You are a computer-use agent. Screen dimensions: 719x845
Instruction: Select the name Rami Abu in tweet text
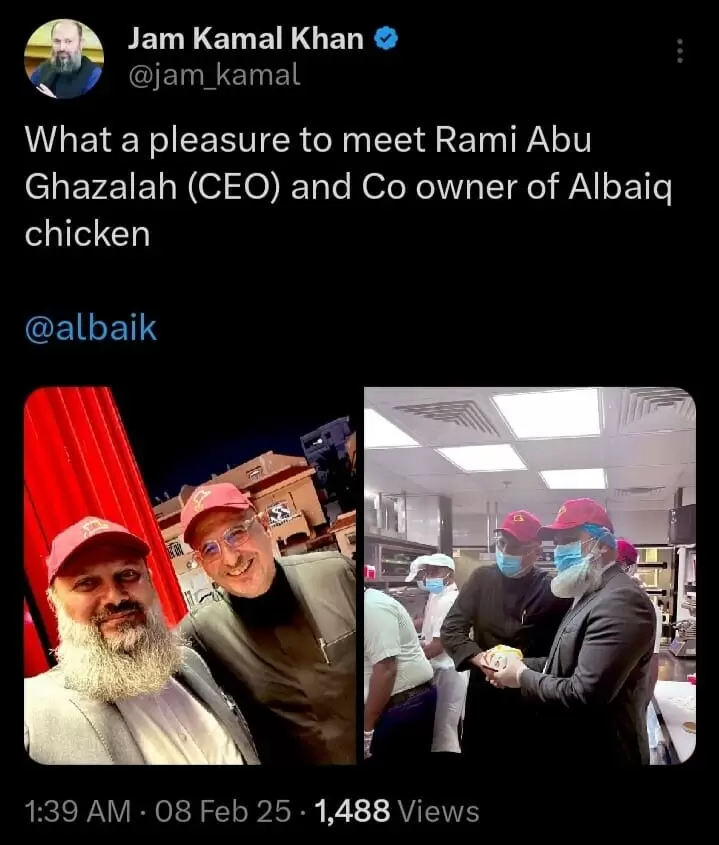point(513,140)
